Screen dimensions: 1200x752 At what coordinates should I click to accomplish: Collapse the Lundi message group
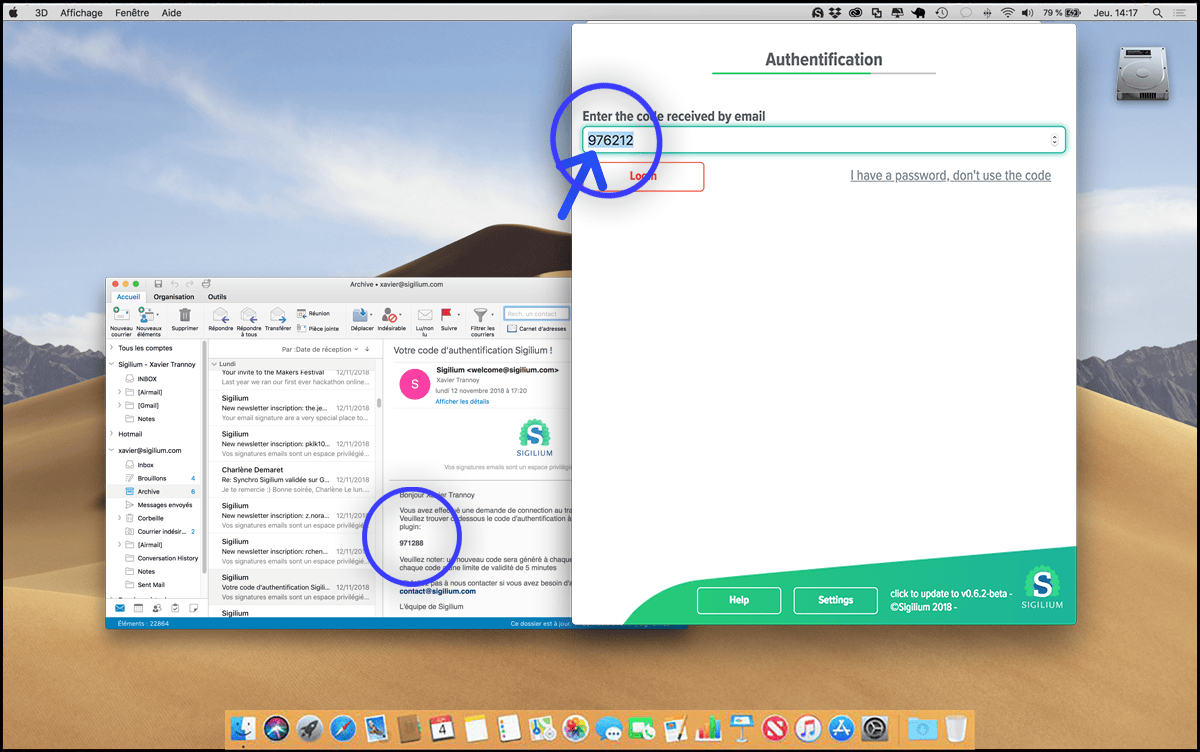[x=213, y=364]
